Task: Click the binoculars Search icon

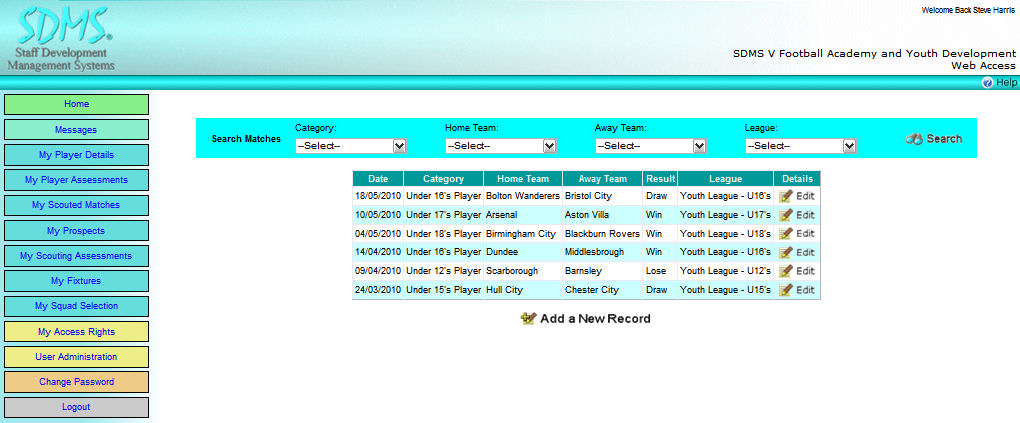Action: point(914,139)
